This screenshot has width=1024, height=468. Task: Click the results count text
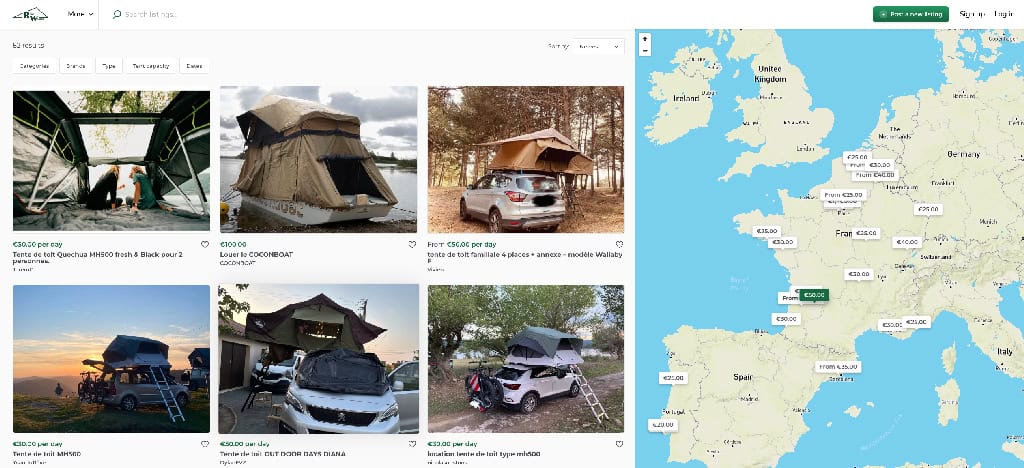point(29,46)
